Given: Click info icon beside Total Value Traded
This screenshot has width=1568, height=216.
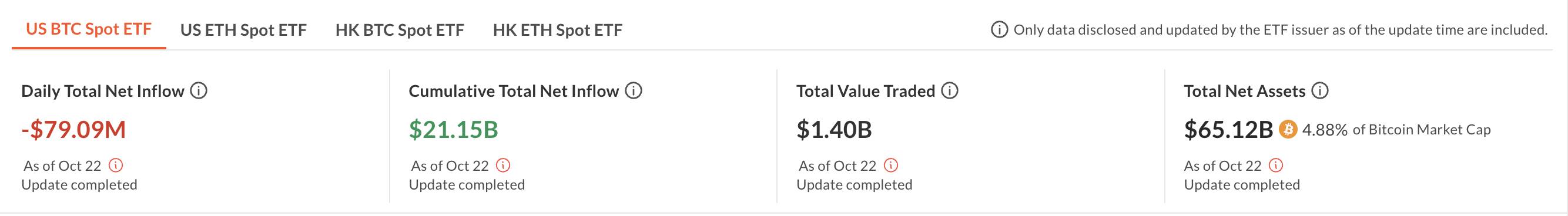Looking at the screenshot, I should pyautogui.click(x=950, y=90).
